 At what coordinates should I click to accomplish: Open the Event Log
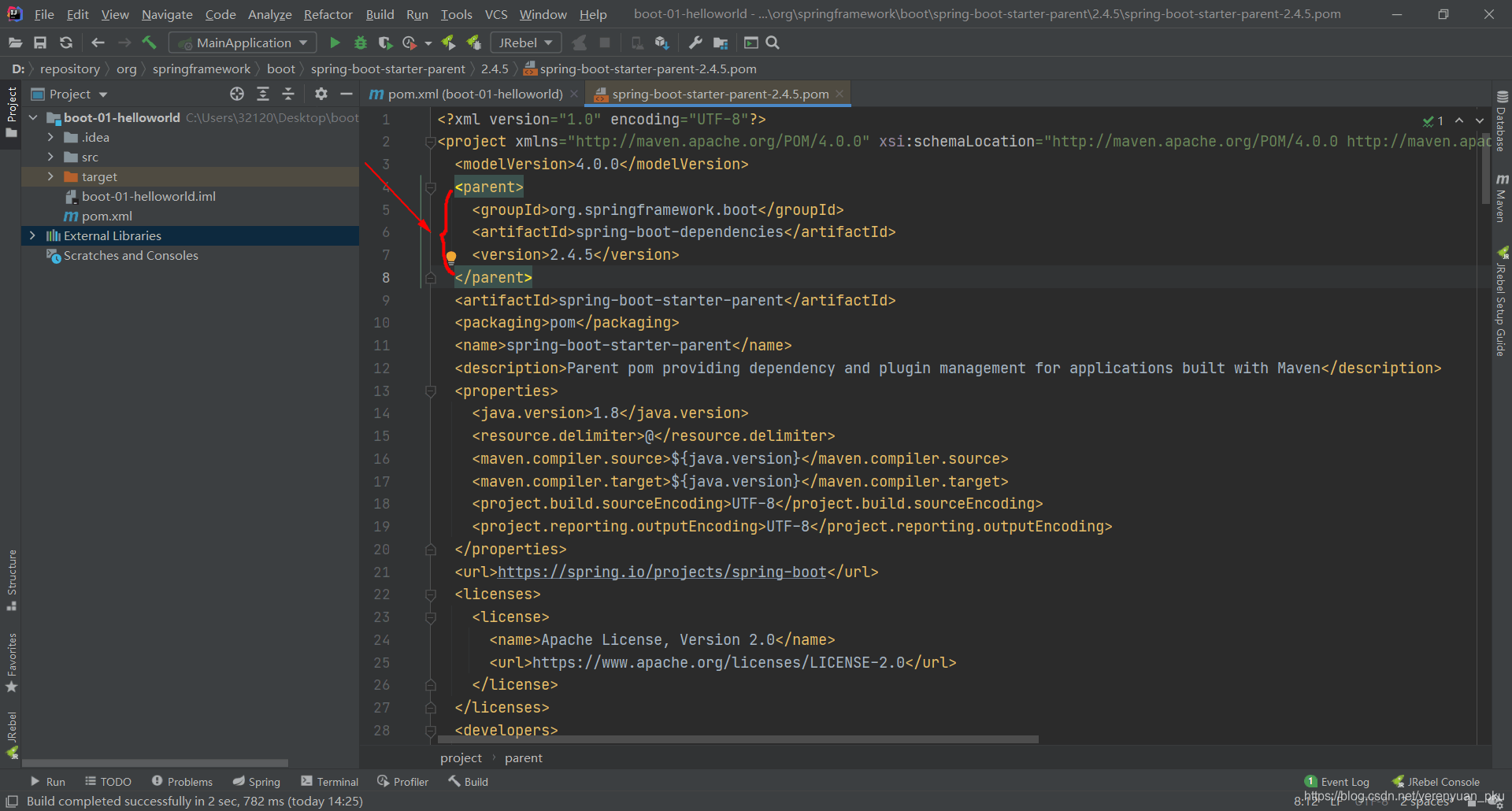[x=1337, y=782]
